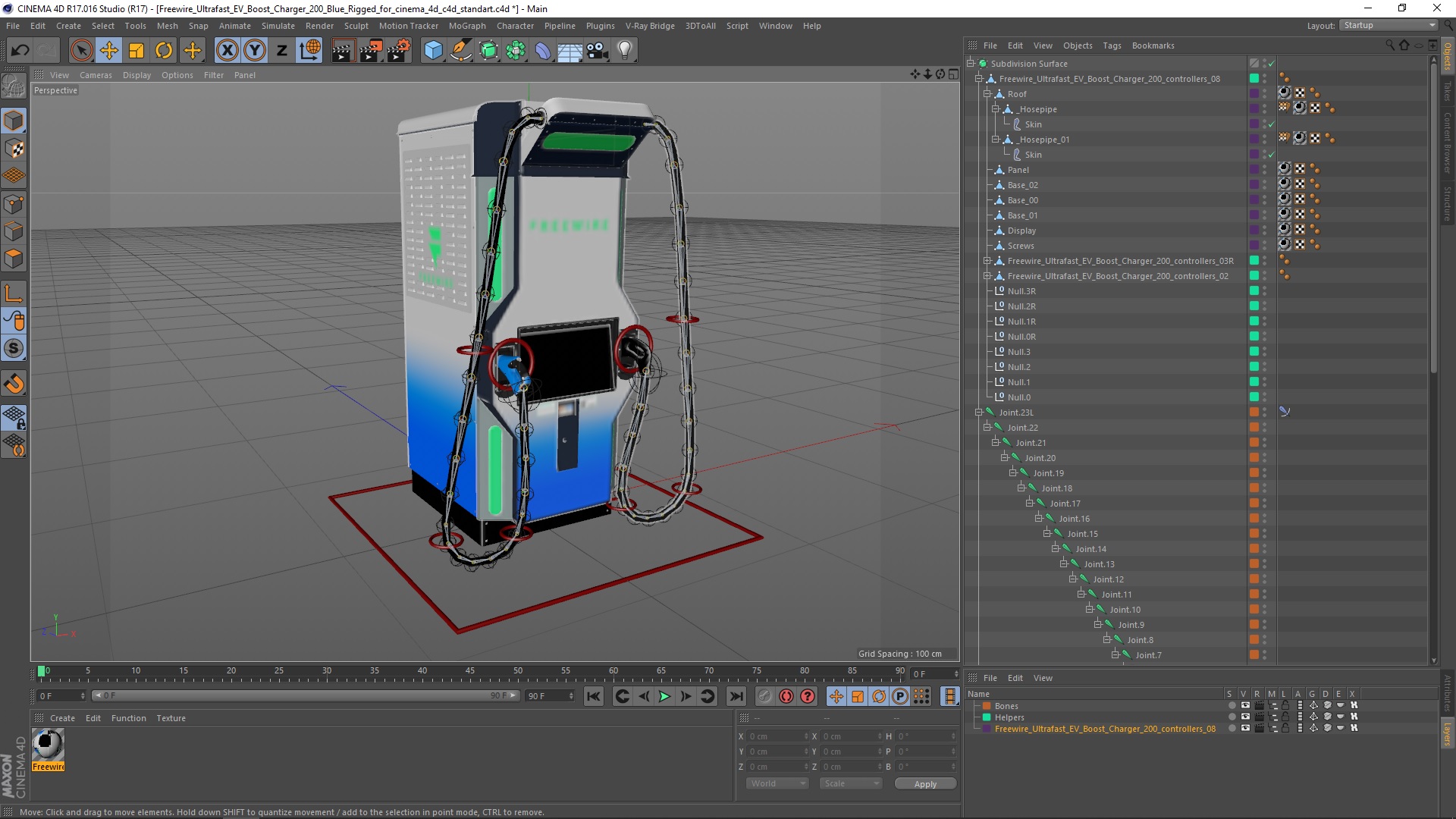This screenshot has height=819, width=1456.
Task: Open the World coordinate dropdown
Action: point(777,783)
